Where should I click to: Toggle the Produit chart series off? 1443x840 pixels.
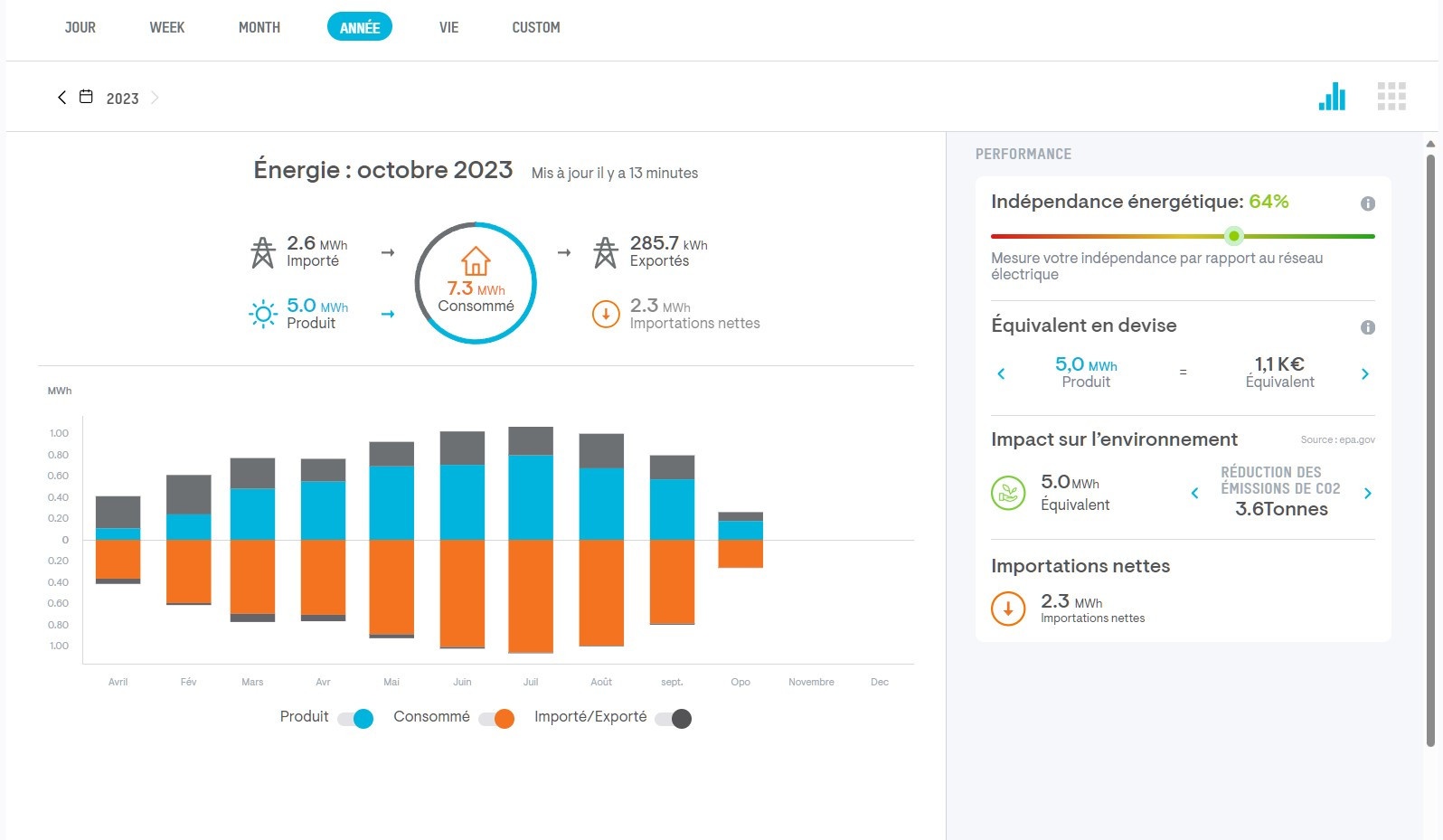tap(355, 719)
